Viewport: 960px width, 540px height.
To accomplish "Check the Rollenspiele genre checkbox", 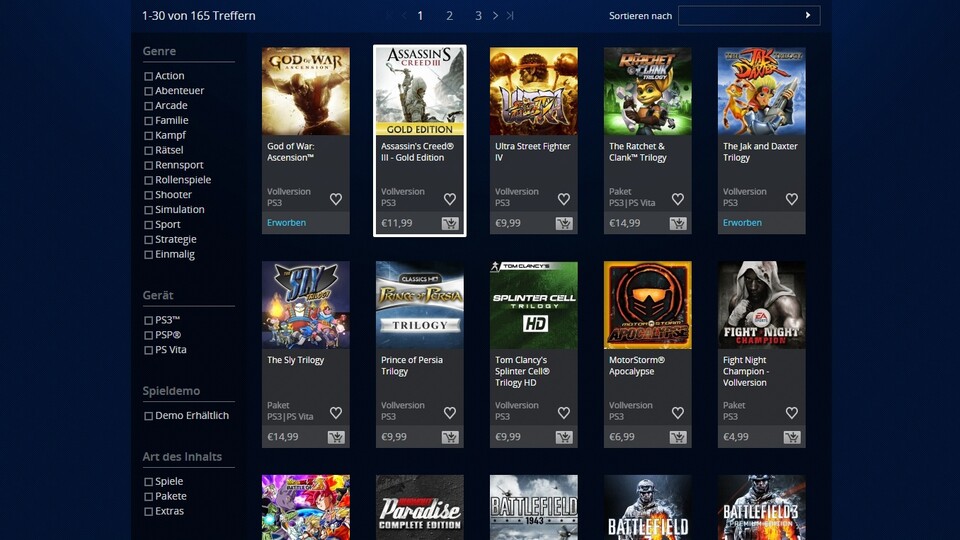I will pos(148,181).
